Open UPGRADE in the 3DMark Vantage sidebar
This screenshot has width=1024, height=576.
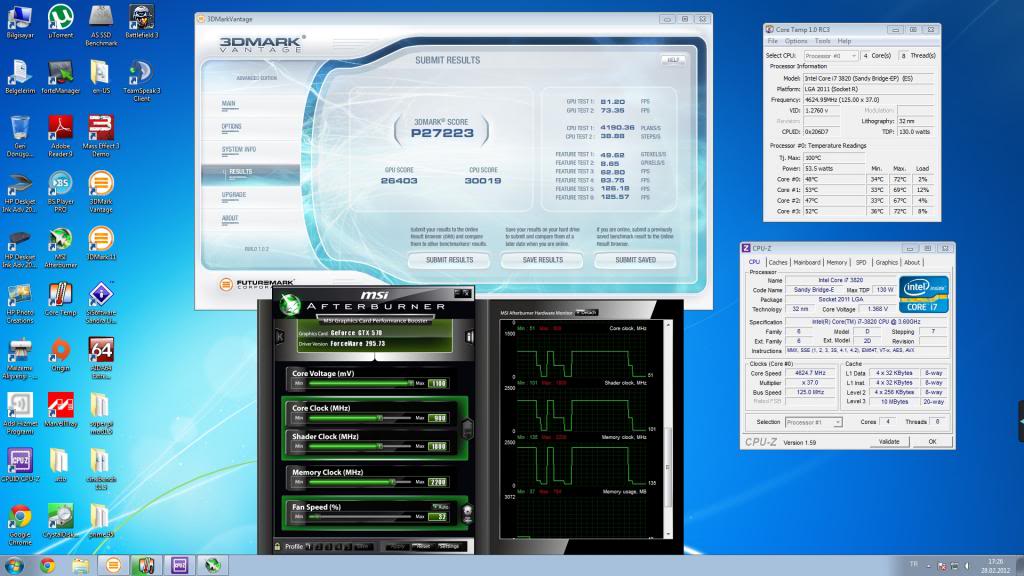click(x=234, y=195)
